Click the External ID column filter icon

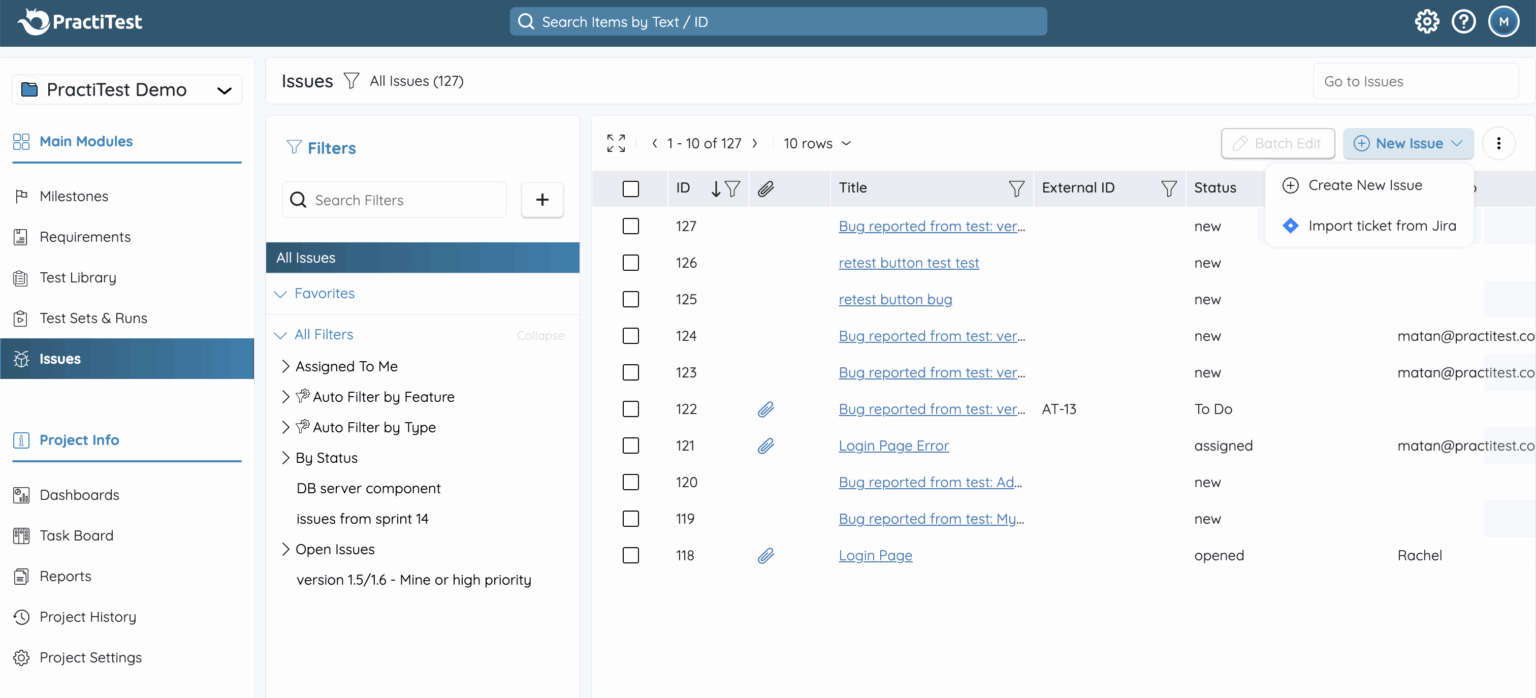pos(1168,188)
